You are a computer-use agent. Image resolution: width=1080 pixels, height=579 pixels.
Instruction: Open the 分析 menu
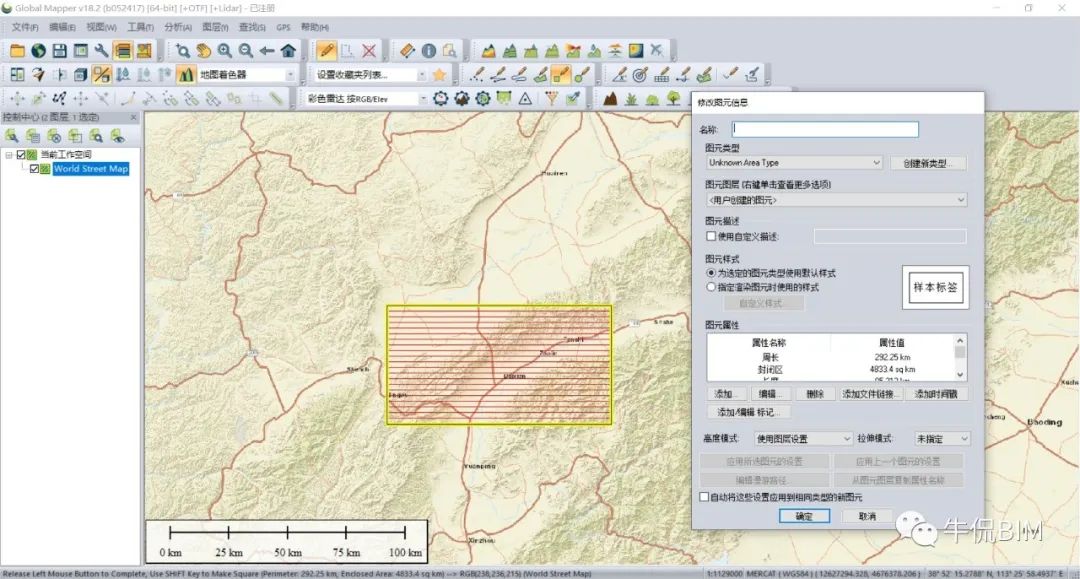pos(178,27)
